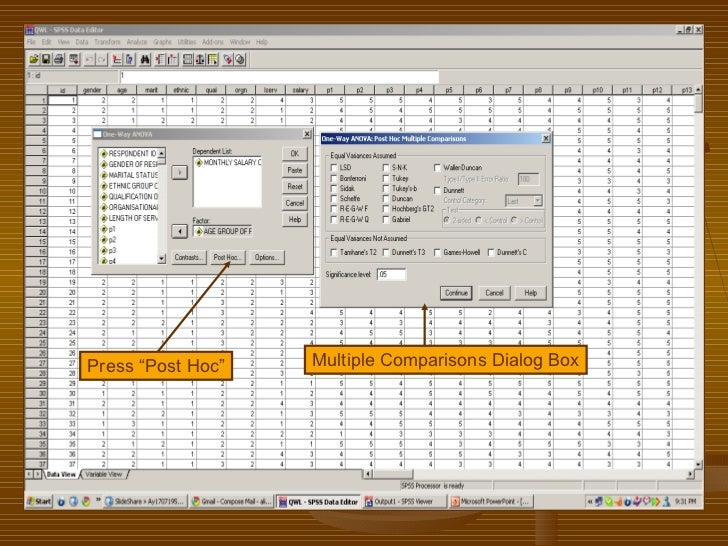This screenshot has height=546, width=728.
Task: Click the cell editor field above grid
Action: pyautogui.click(x=279, y=76)
